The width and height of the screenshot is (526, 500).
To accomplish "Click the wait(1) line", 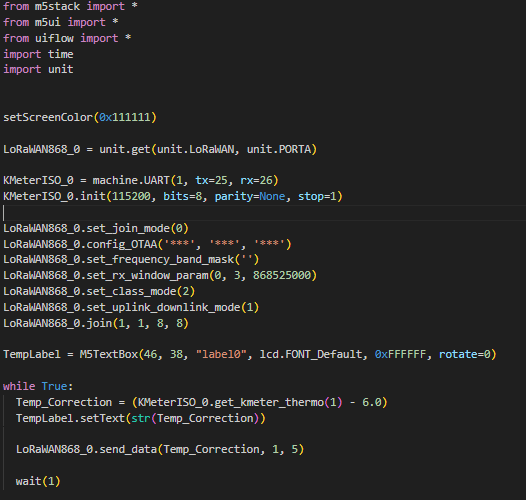I will point(38,481).
